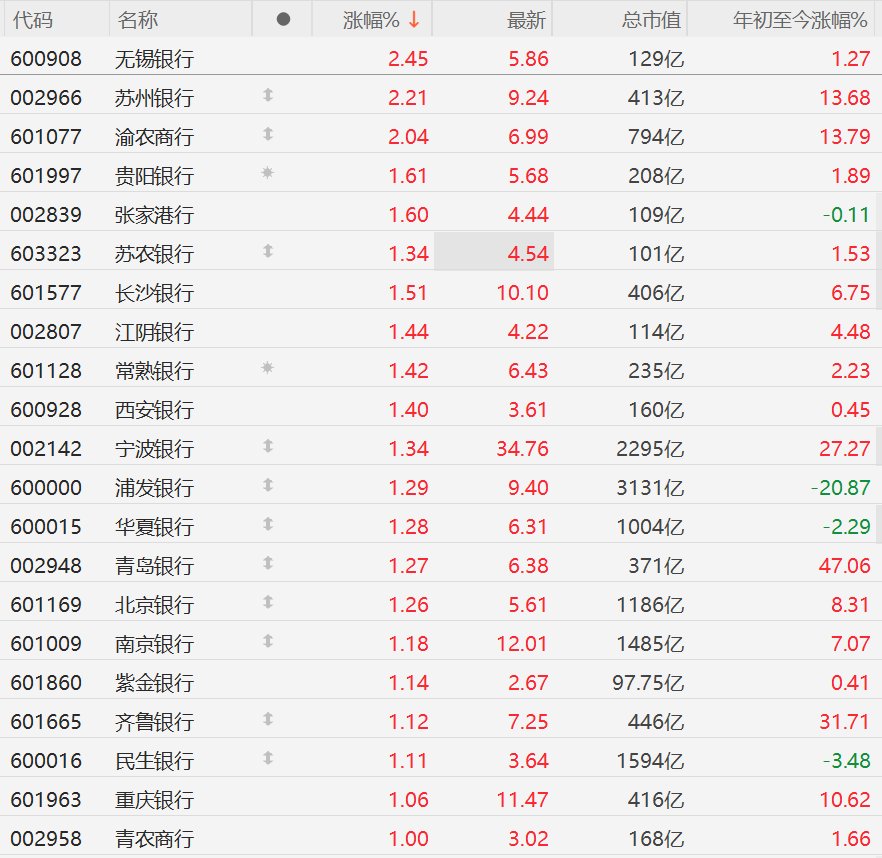Image resolution: width=882 pixels, height=858 pixels.
Task: Click latest price 34.76 of 宁波银行
Action: point(522,448)
